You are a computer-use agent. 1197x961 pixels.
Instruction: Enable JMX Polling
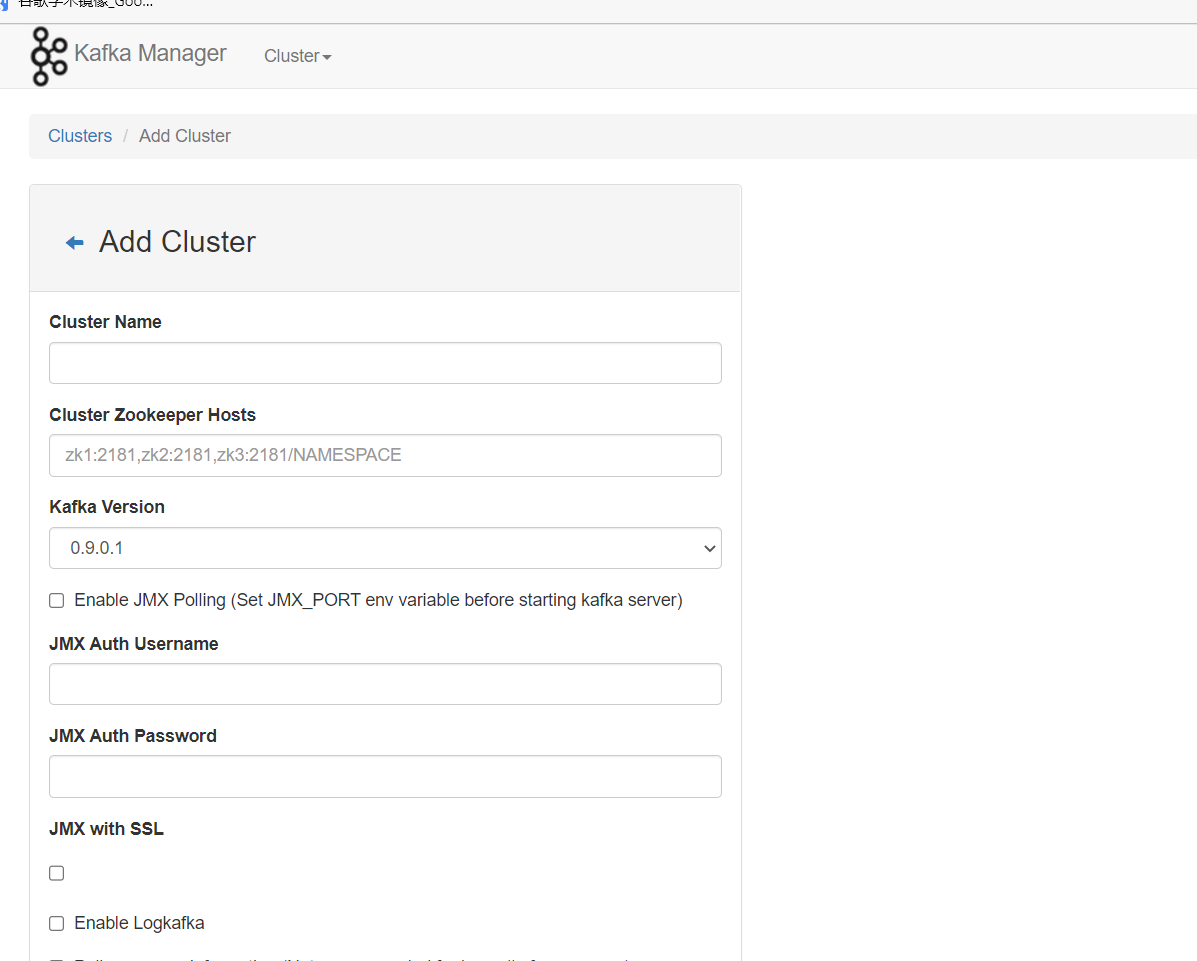(x=56, y=600)
